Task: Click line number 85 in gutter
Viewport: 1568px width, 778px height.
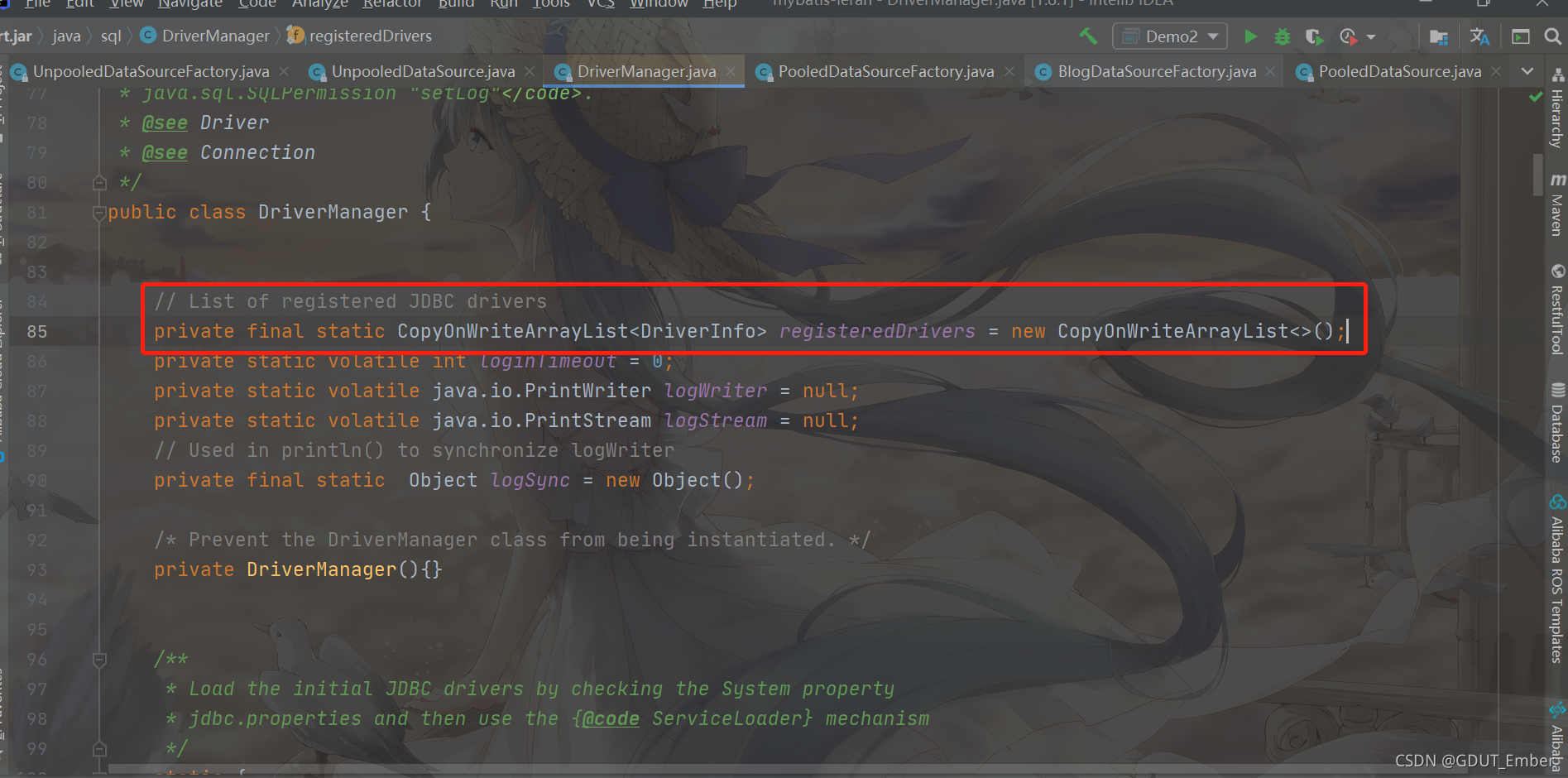Action: click(x=36, y=332)
